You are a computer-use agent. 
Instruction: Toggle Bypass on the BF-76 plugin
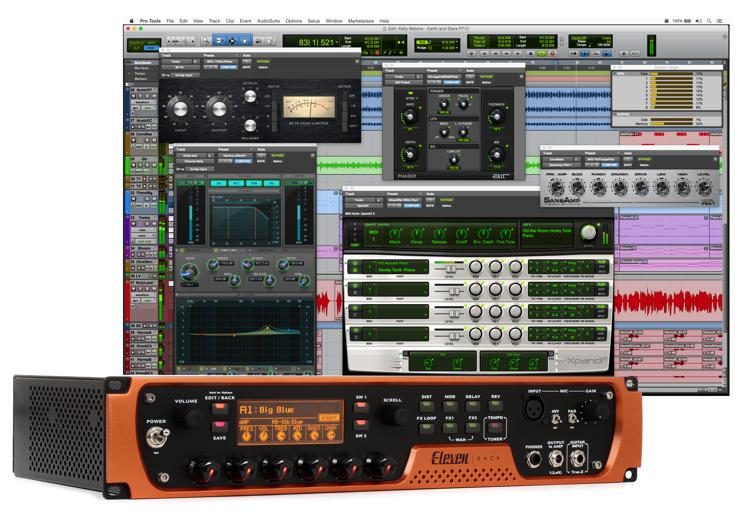click(x=263, y=61)
